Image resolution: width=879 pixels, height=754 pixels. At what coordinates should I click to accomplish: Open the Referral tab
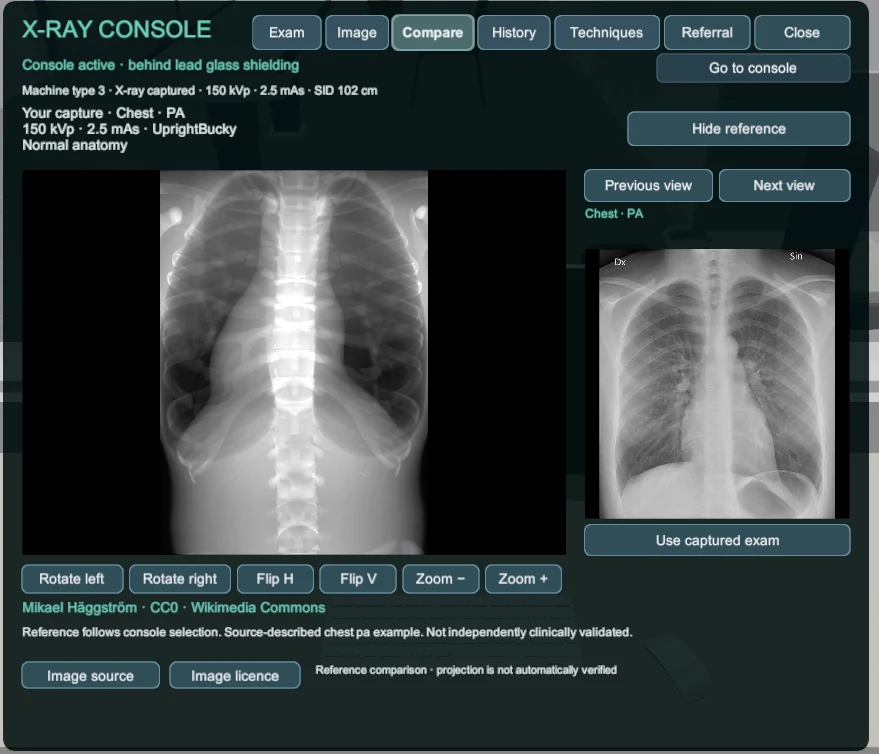pos(707,33)
